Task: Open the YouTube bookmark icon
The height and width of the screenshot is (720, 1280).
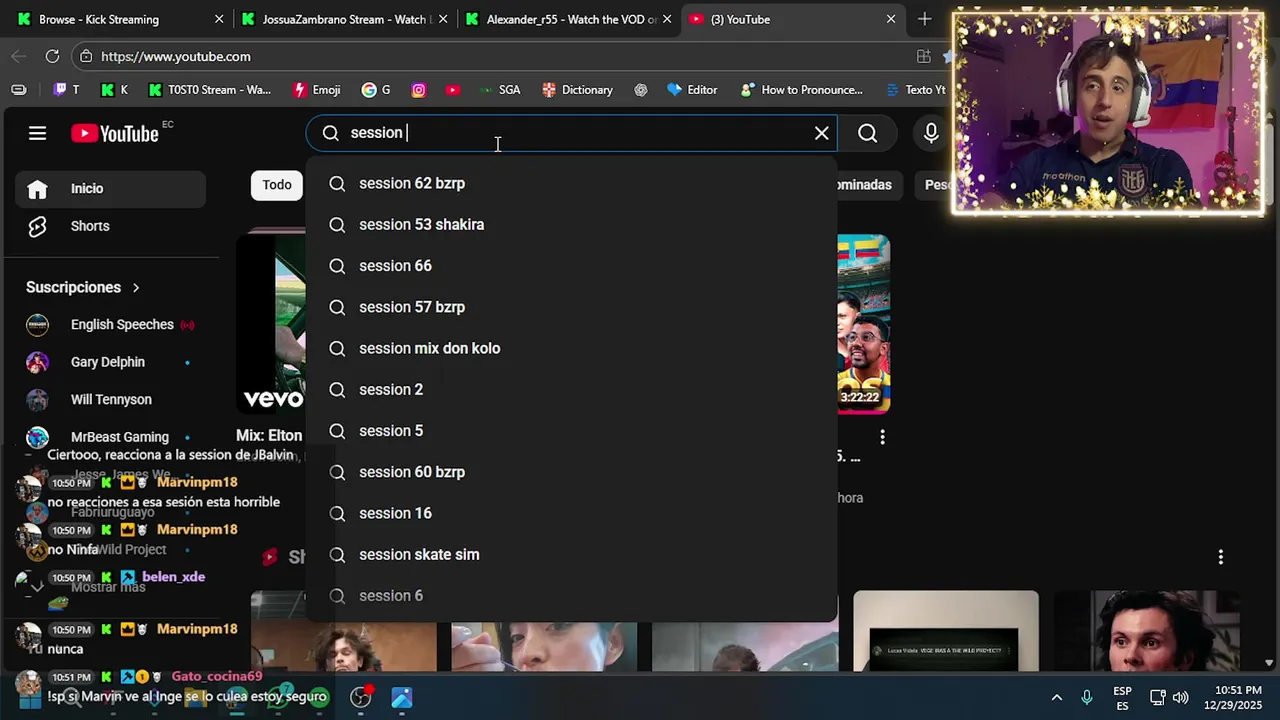Action: tap(453, 90)
